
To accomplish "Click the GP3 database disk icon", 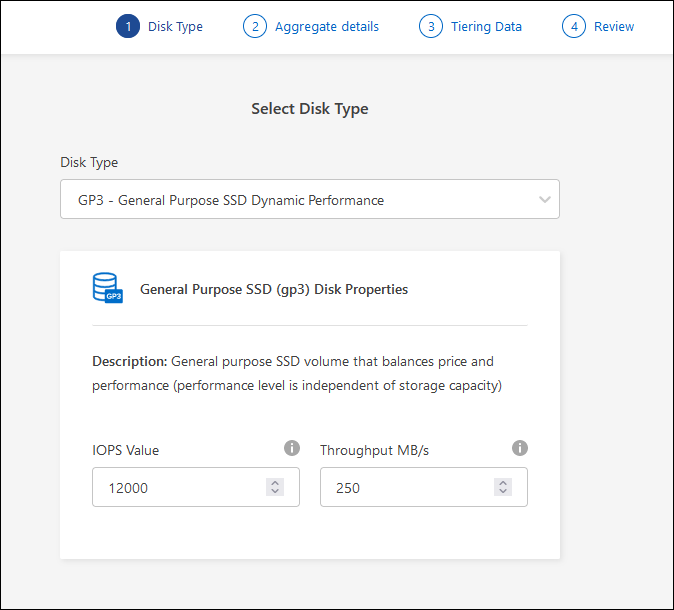I will coord(107,289).
